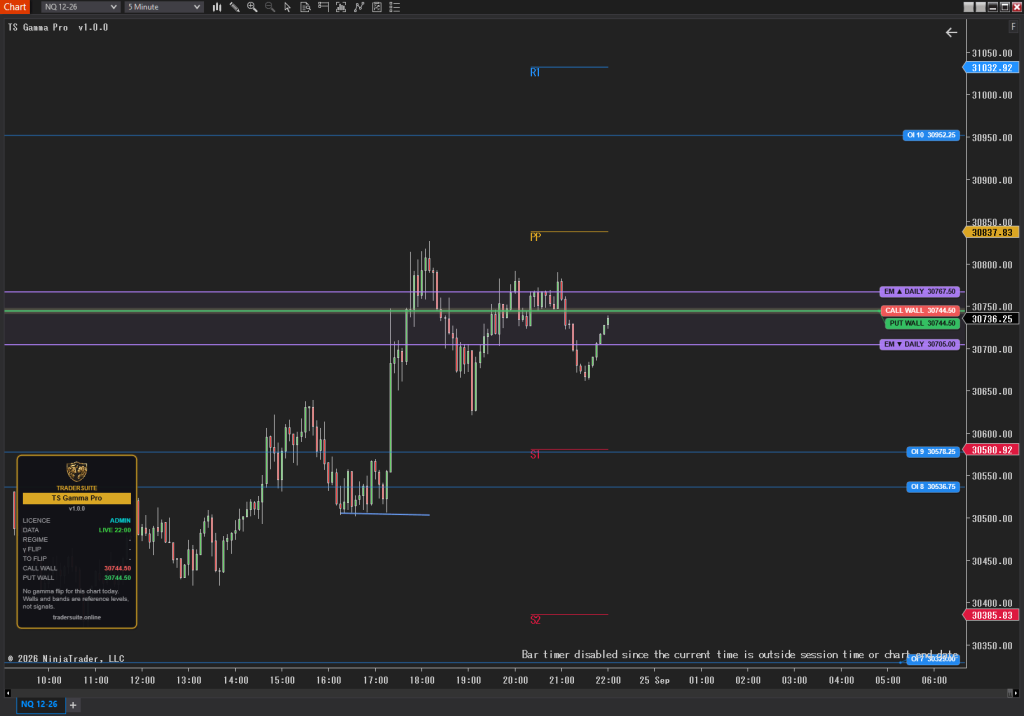Toggle the Chart Trader icon
The width and height of the screenshot is (1024, 716).
[x=323, y=7]
